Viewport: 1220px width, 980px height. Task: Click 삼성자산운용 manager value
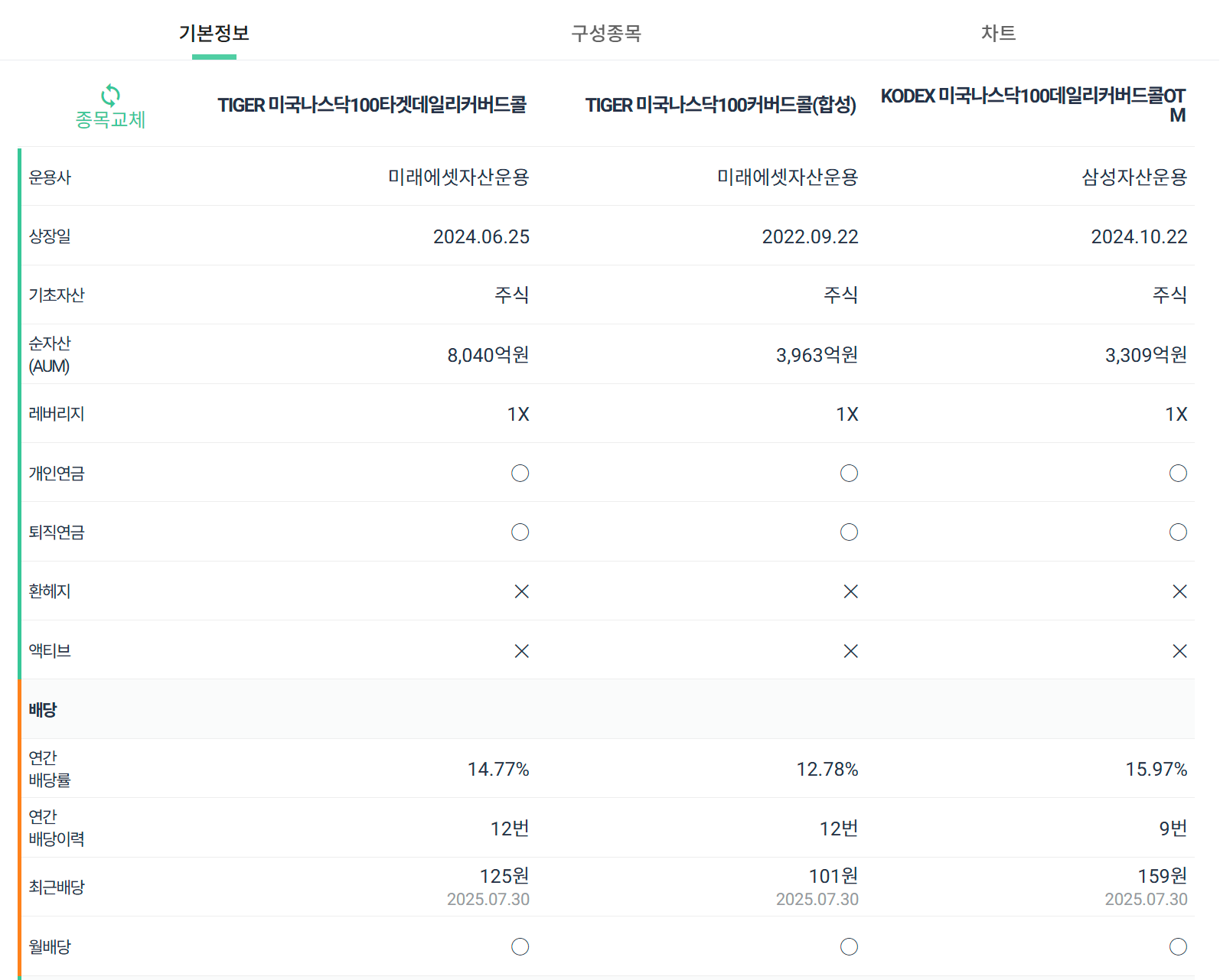coord(1134,177)
